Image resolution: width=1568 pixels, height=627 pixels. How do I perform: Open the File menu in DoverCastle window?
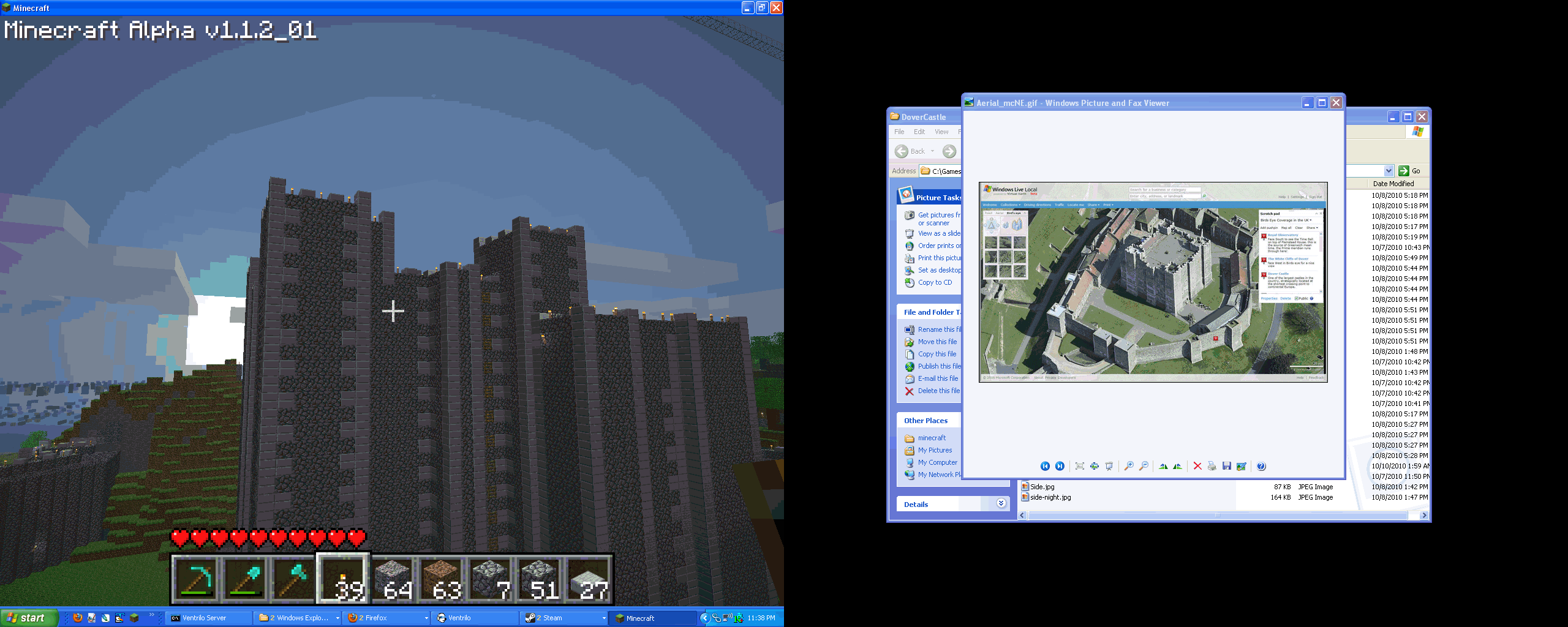[x=899, y=132]
